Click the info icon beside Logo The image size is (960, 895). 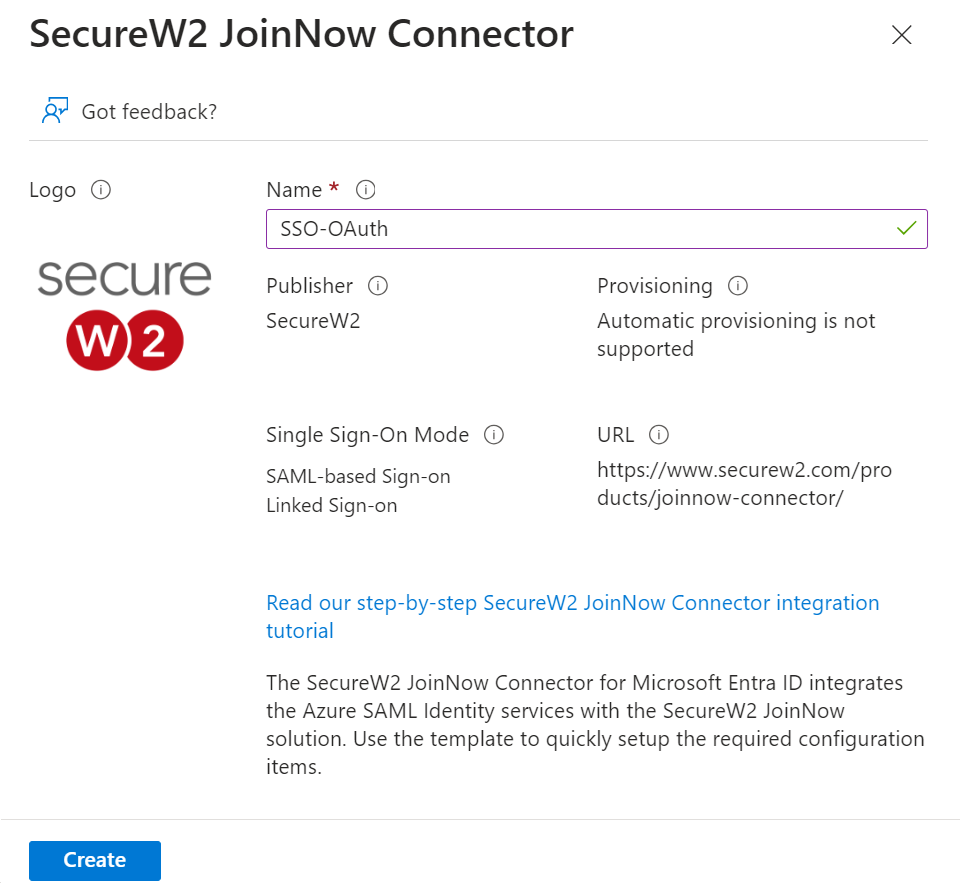(100, 190)
